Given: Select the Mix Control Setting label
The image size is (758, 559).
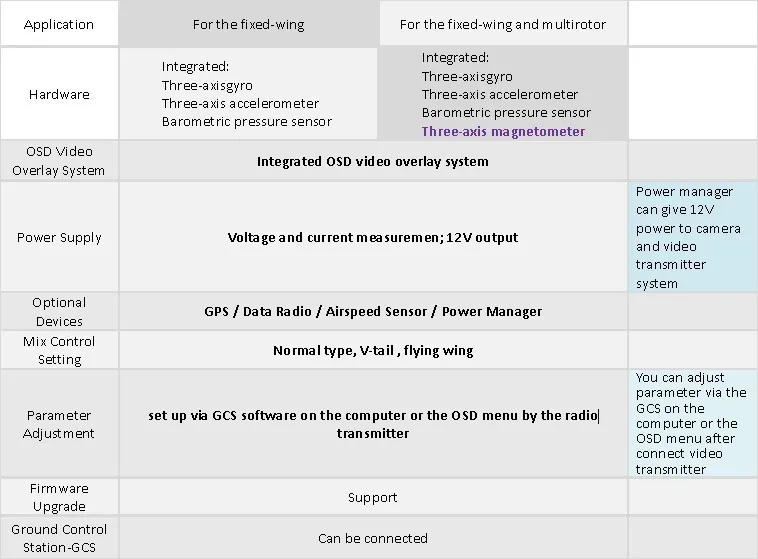Looking at the screenshot, I should (59, 350).
